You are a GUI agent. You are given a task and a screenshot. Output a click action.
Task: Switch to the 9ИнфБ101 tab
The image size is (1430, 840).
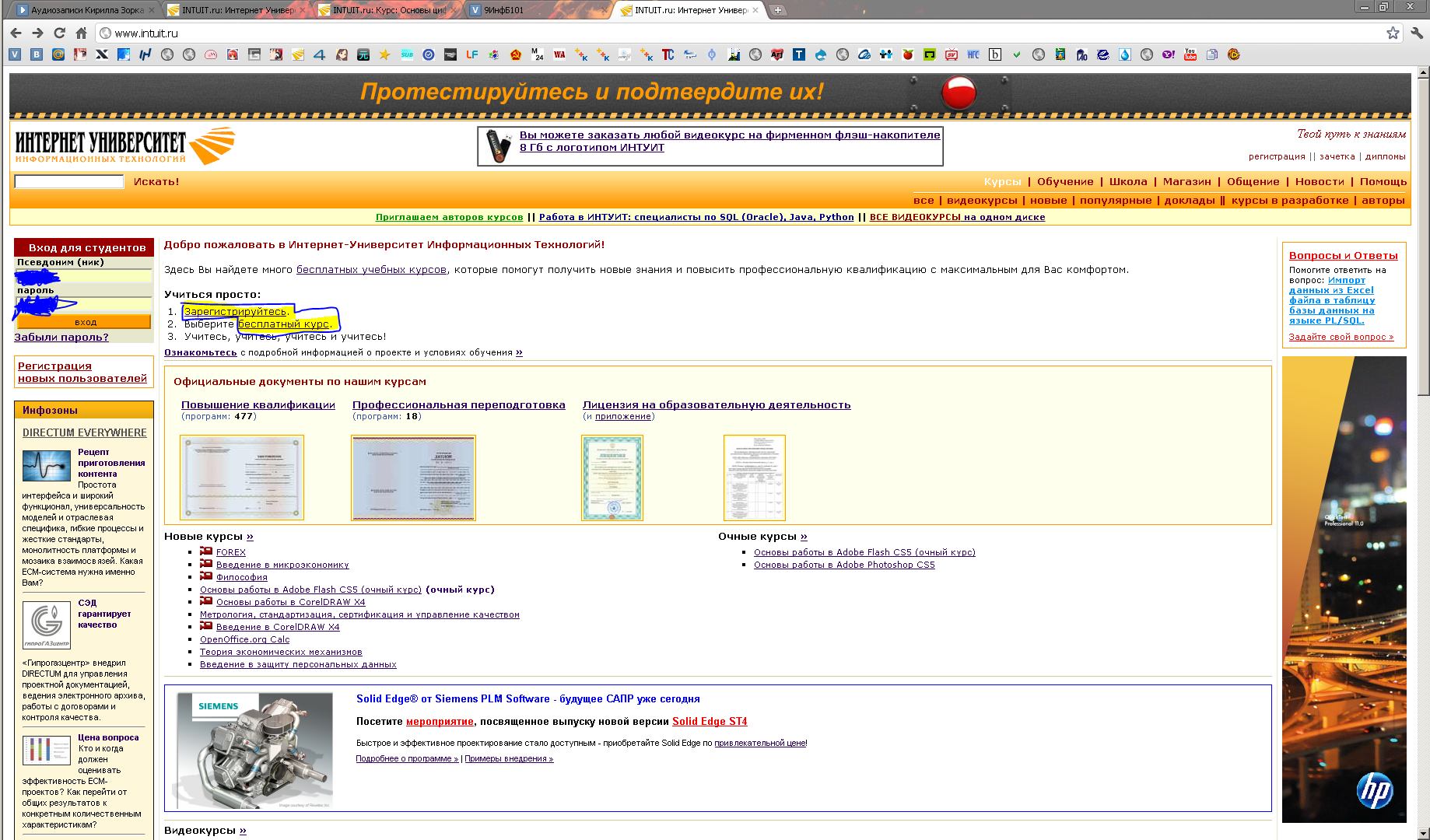pos(537,10)
